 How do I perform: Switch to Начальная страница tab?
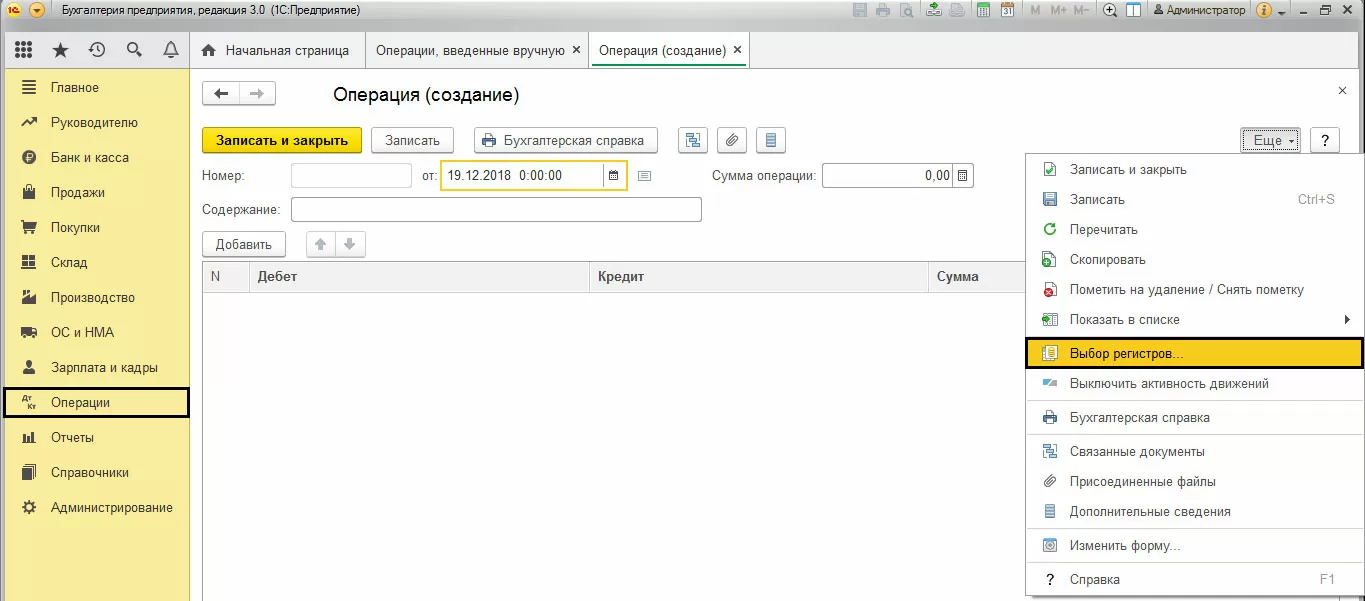[276, 50]
